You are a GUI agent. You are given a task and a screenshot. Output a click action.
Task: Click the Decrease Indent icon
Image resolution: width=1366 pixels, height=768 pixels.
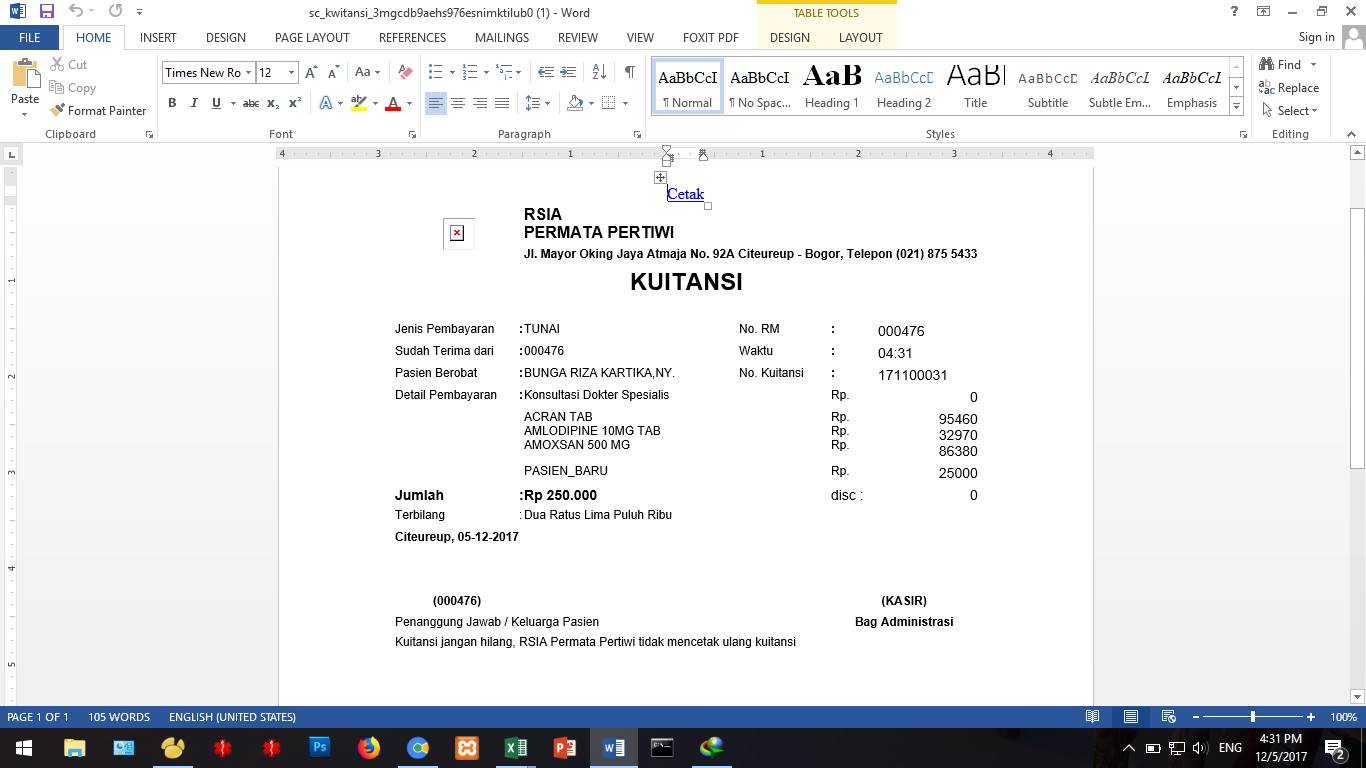(546, 73)
